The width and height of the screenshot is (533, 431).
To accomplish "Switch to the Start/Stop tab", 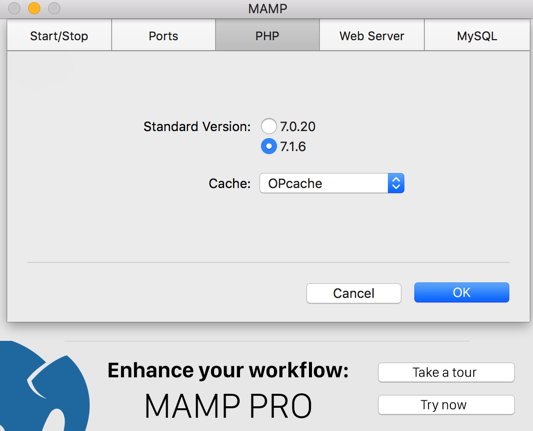I will 59,36.
